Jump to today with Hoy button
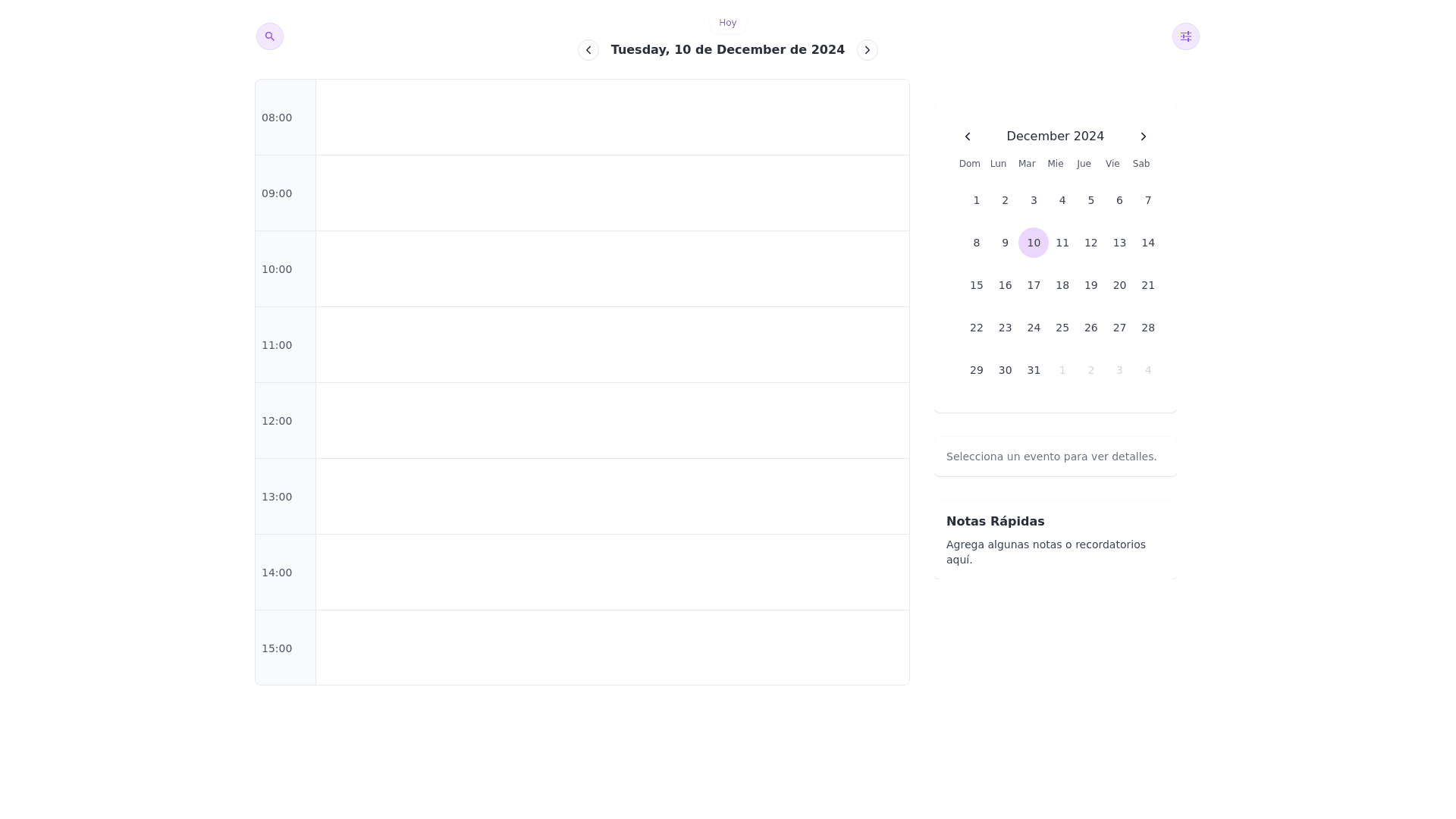This screenshot has width=1456, height=819. (x=727, y=23)
